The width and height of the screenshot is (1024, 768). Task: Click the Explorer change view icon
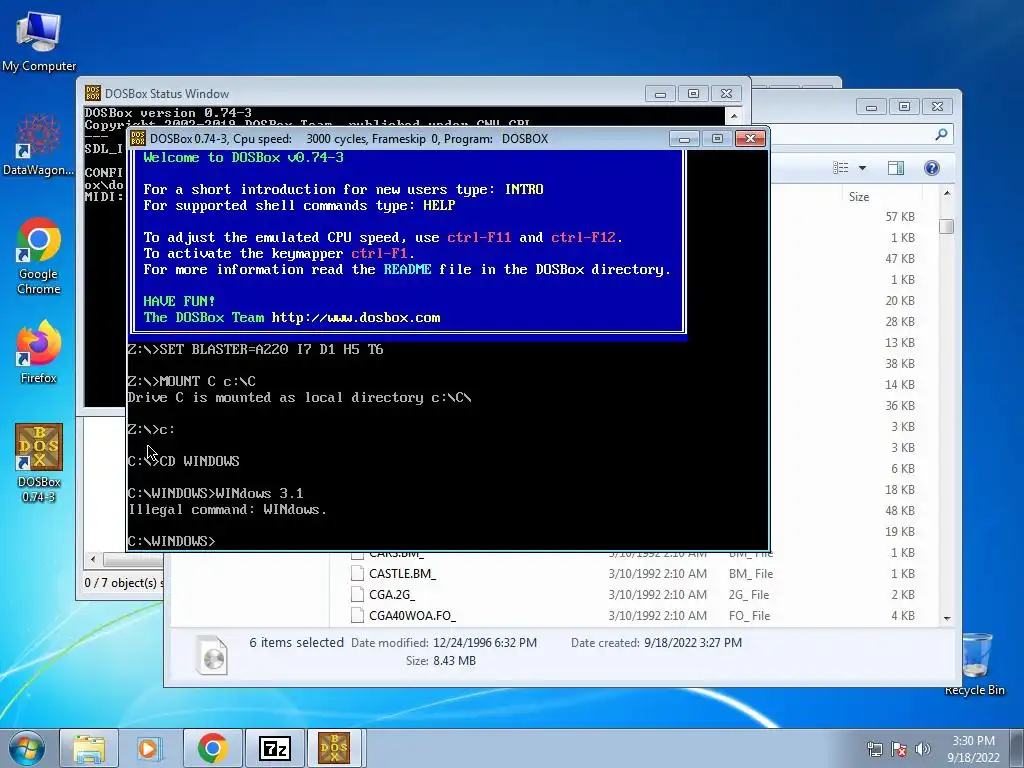point(841,168)
